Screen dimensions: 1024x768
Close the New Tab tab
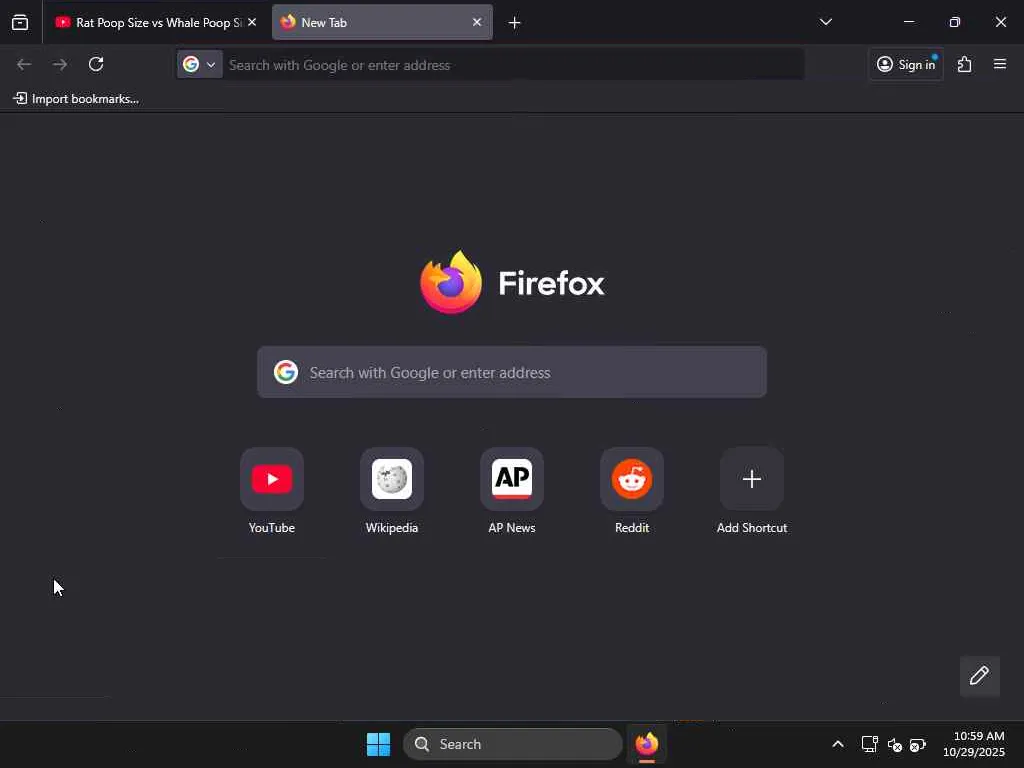[477, 22]
